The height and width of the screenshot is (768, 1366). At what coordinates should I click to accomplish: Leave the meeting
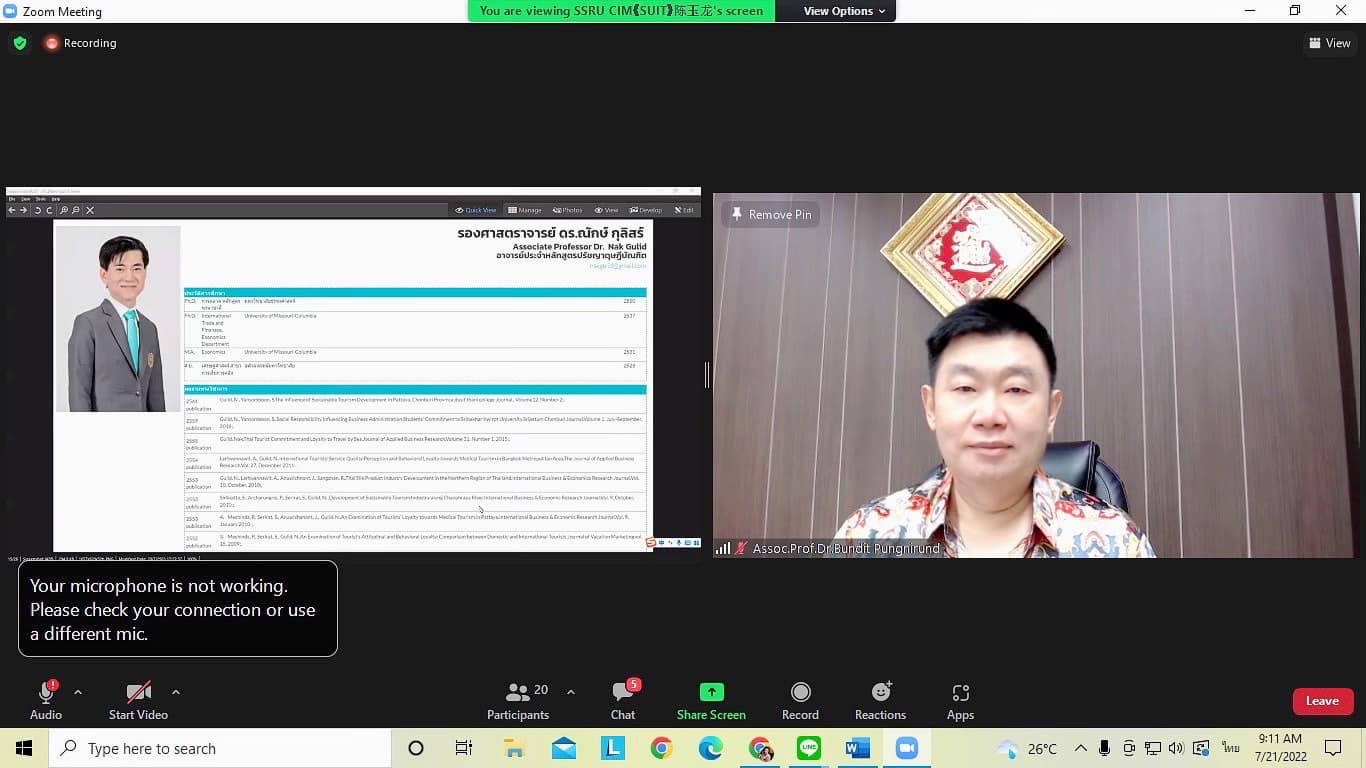click(x=1322, y=701)
